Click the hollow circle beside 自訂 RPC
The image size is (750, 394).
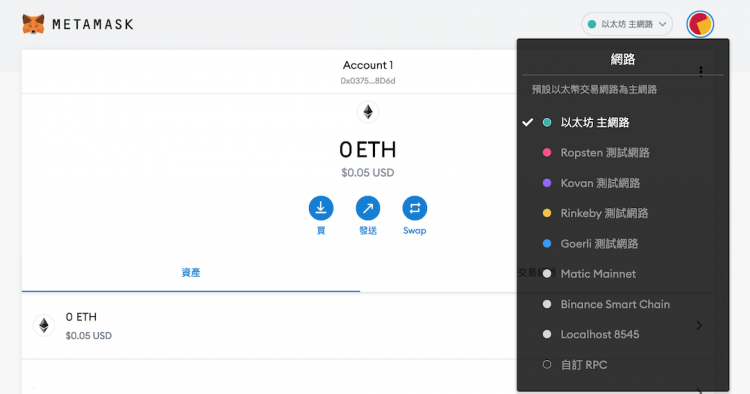click(x=547, y=365)
